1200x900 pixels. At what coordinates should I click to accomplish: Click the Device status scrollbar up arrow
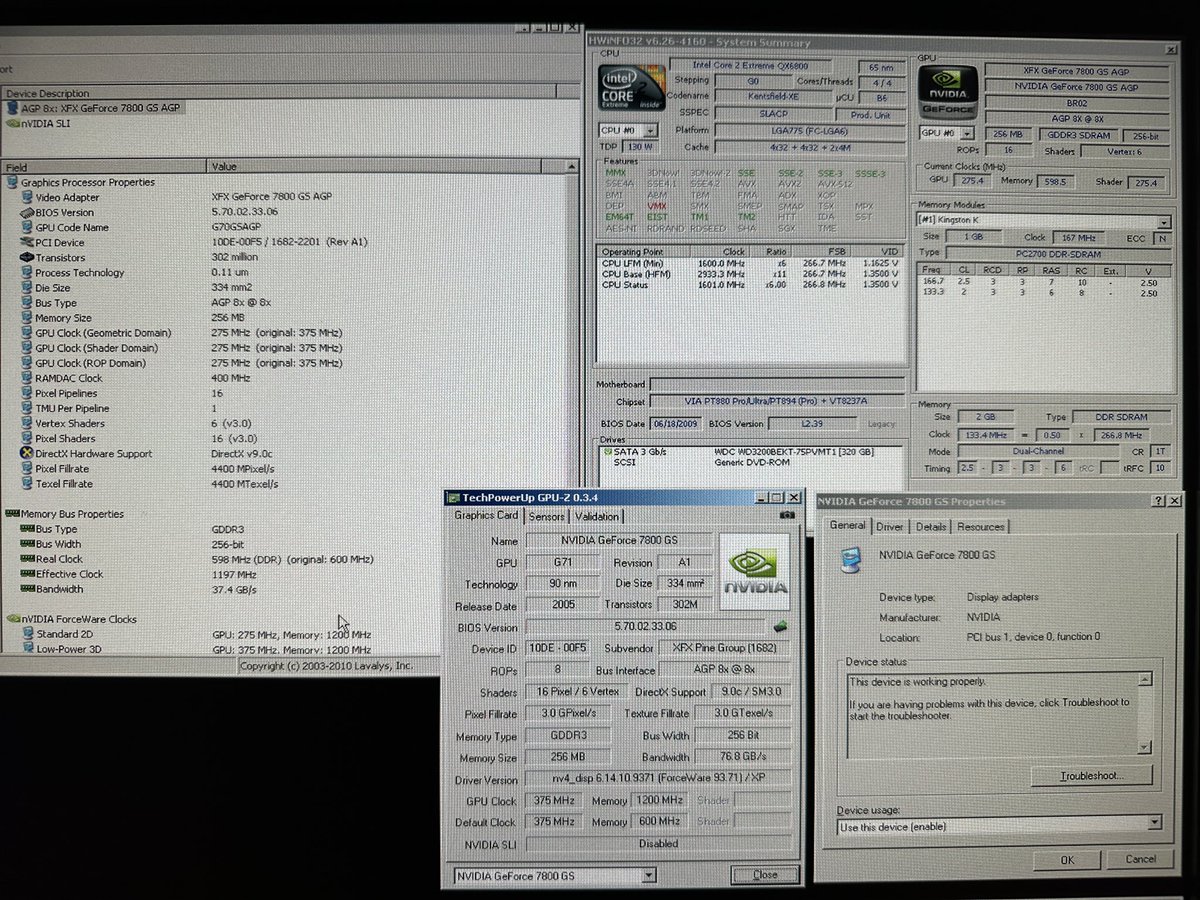(x=1144, y=679)
